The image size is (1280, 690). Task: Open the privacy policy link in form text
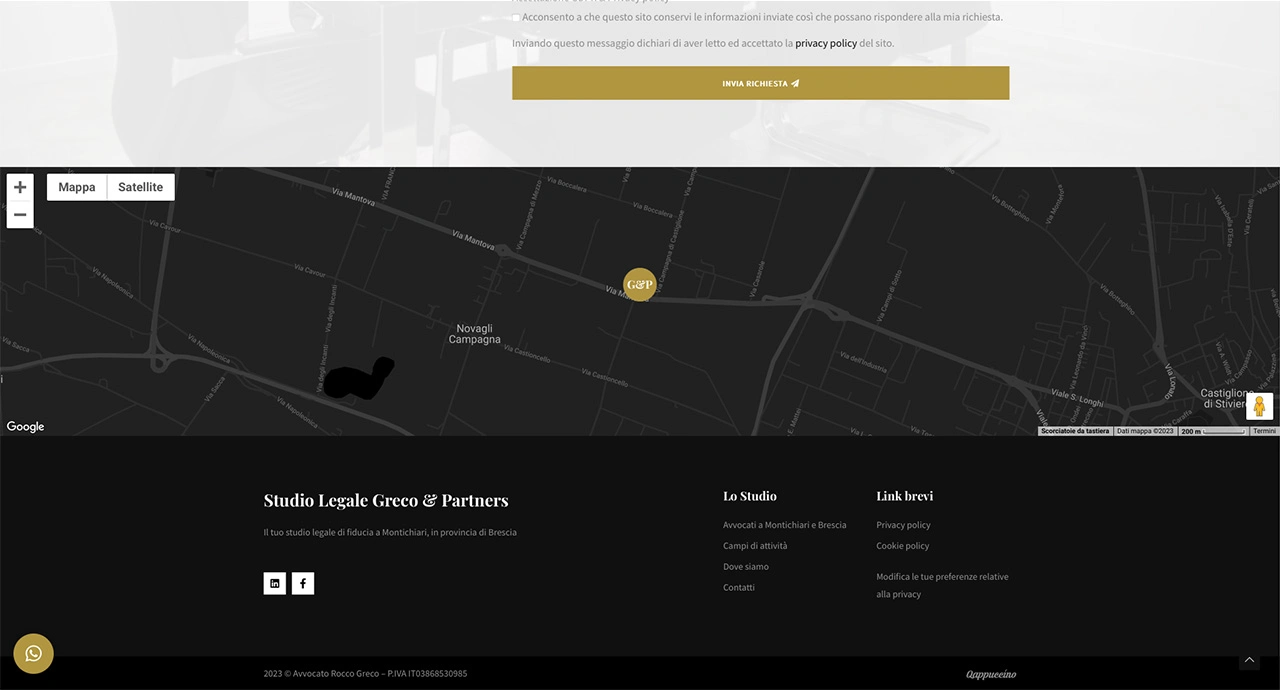coord(826,43)
